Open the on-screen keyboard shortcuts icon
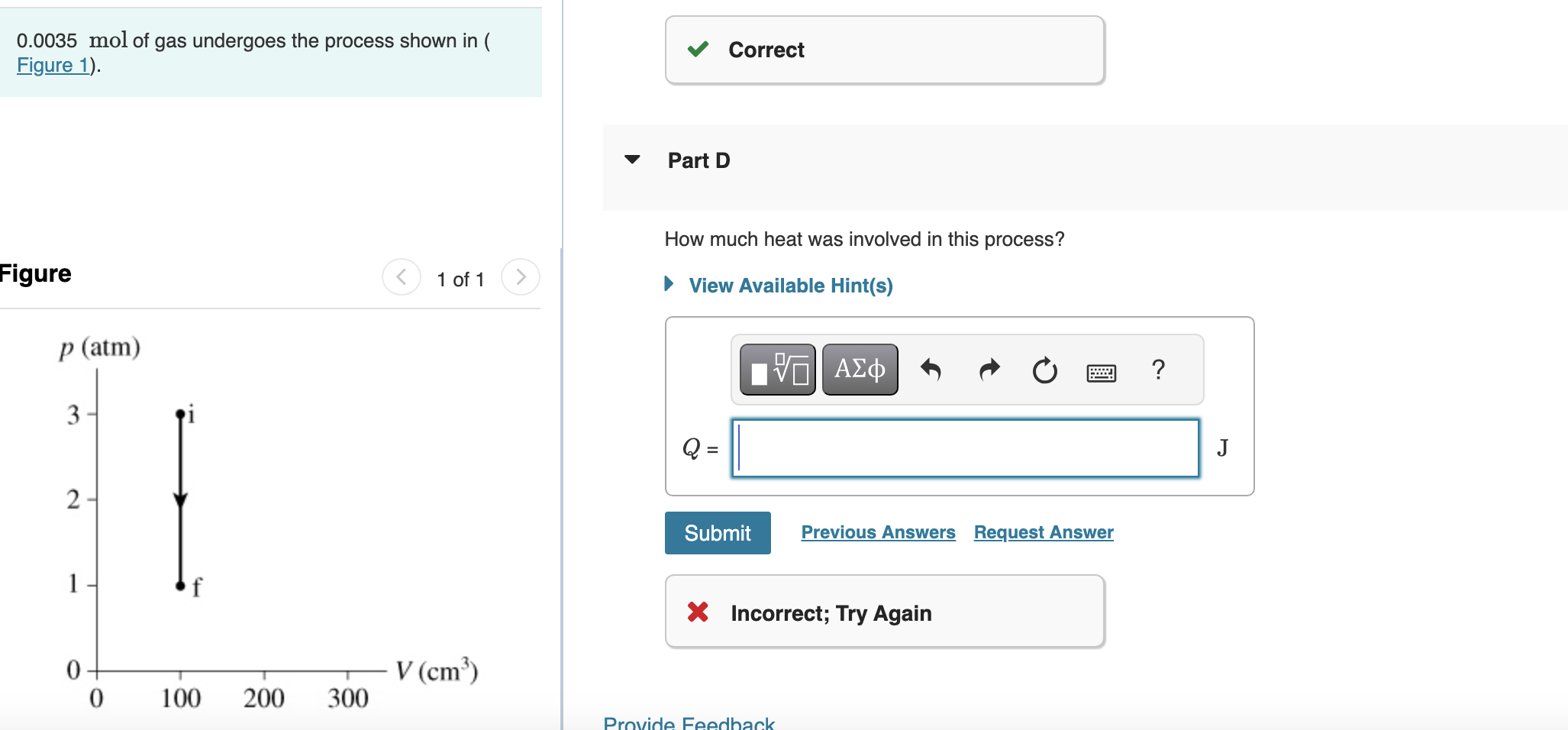The width and height of the screenshot is (1568, 730). [x=1101, y=373]
